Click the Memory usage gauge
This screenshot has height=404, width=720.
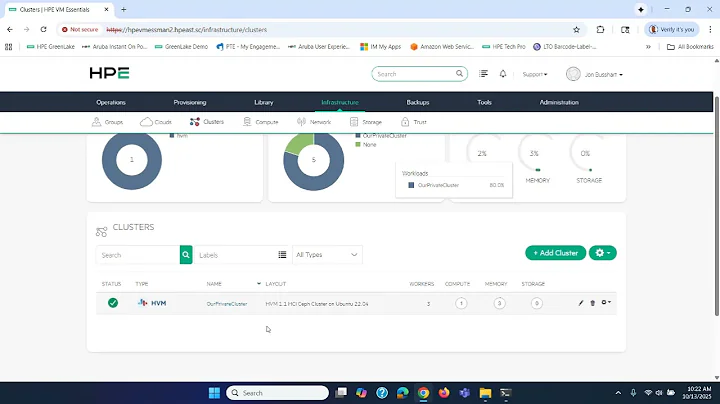point(537,154)
